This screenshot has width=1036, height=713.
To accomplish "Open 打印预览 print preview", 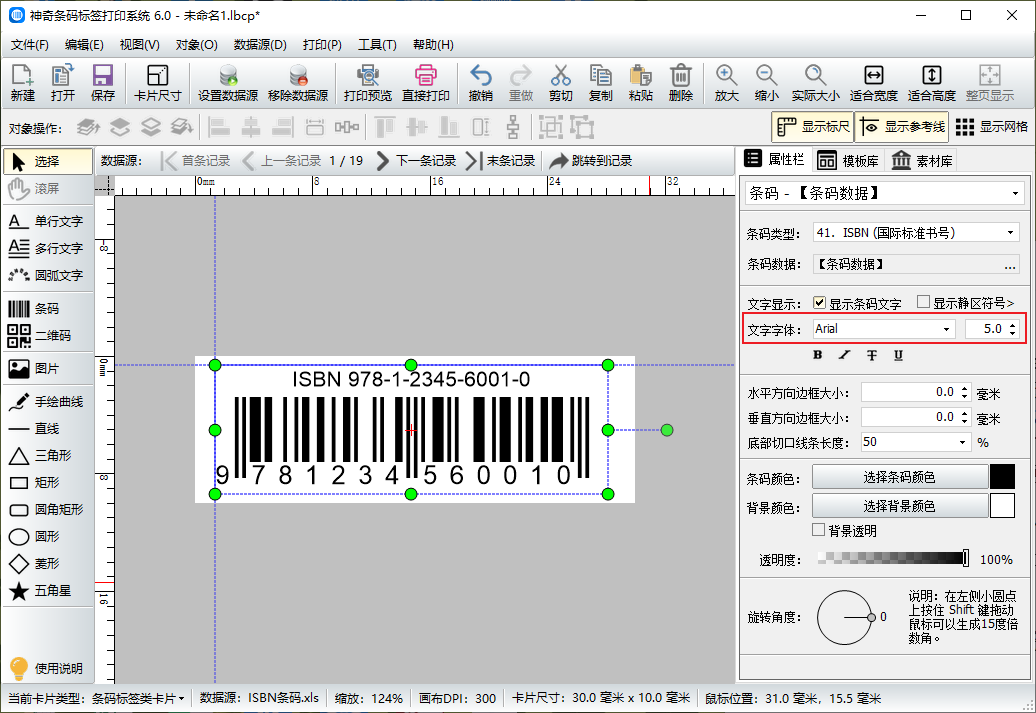I will pyautogui.click(x=367, y=83).
